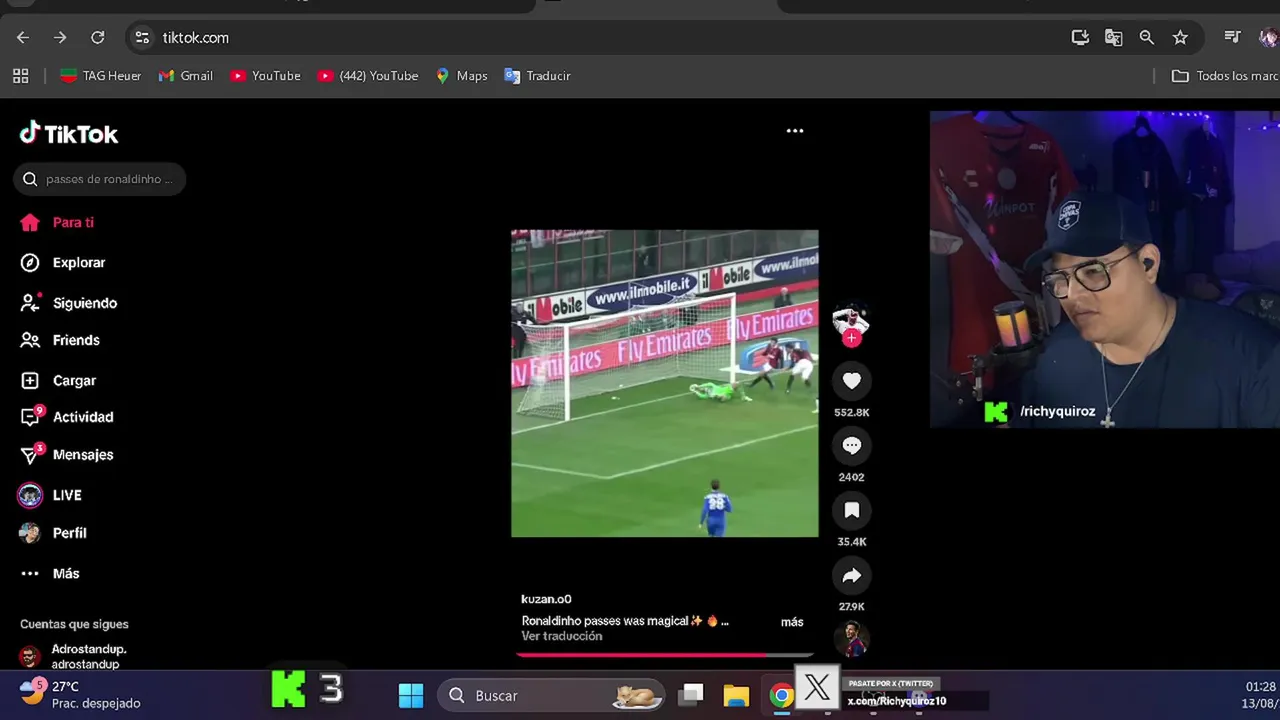Open the Todos los marcadores folder
The height and width of the screenshot is (720, 1280).
(x=1225, y=76)
